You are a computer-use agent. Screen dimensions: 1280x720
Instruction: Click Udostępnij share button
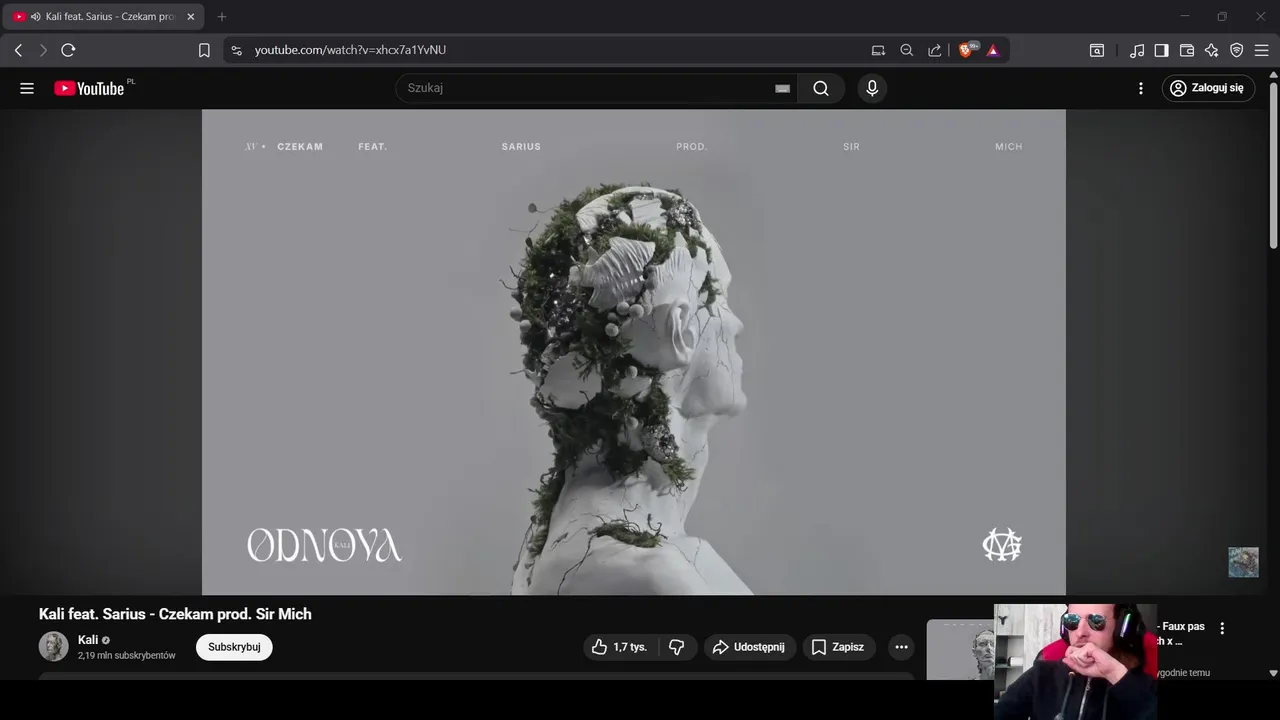point(750,647)
